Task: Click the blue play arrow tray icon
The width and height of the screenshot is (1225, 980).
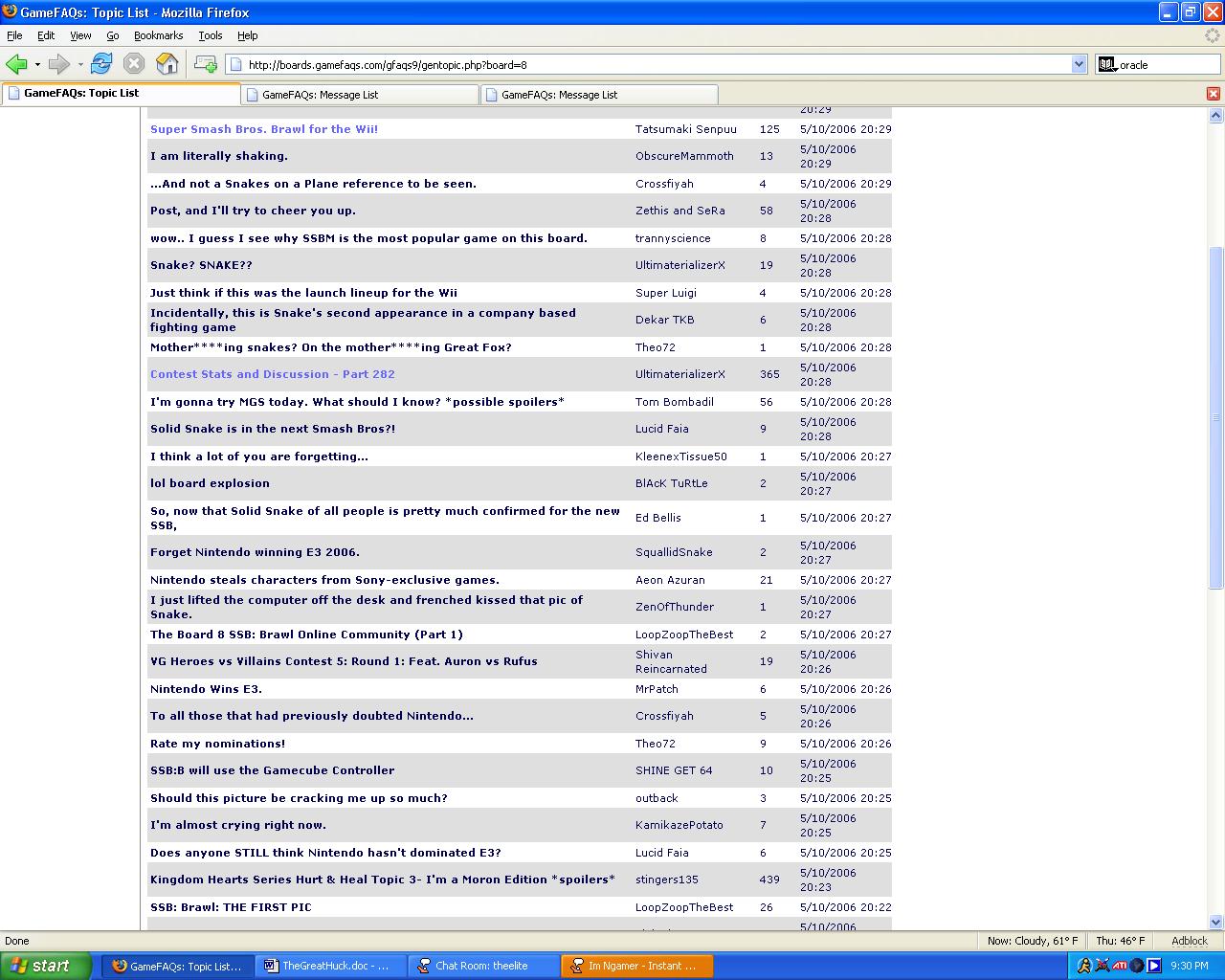Action: 1154,966
